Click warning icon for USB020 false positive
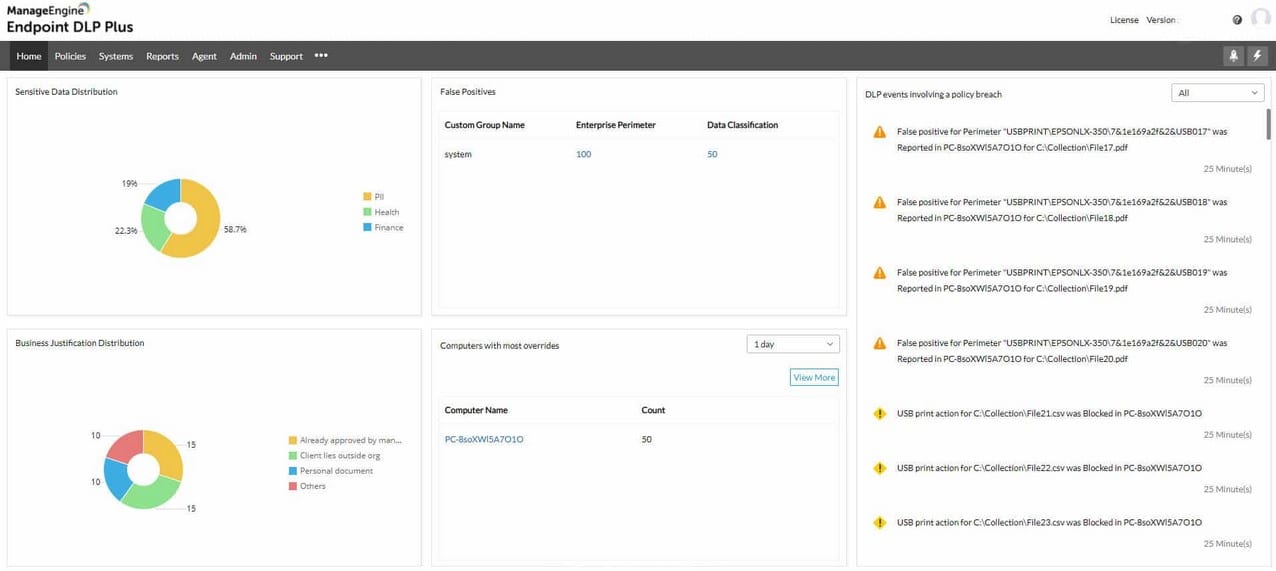 (x=880, y=343)
